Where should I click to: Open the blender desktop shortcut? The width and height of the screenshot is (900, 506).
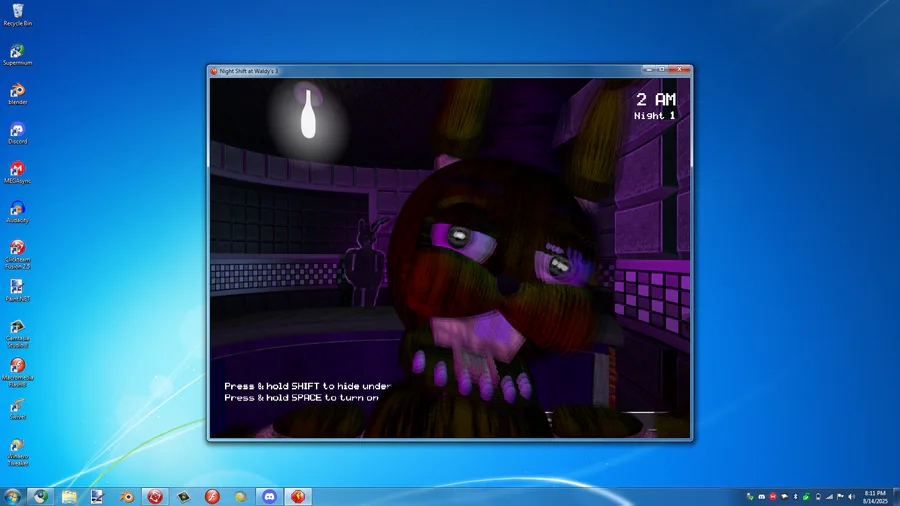tap(17, 94)
